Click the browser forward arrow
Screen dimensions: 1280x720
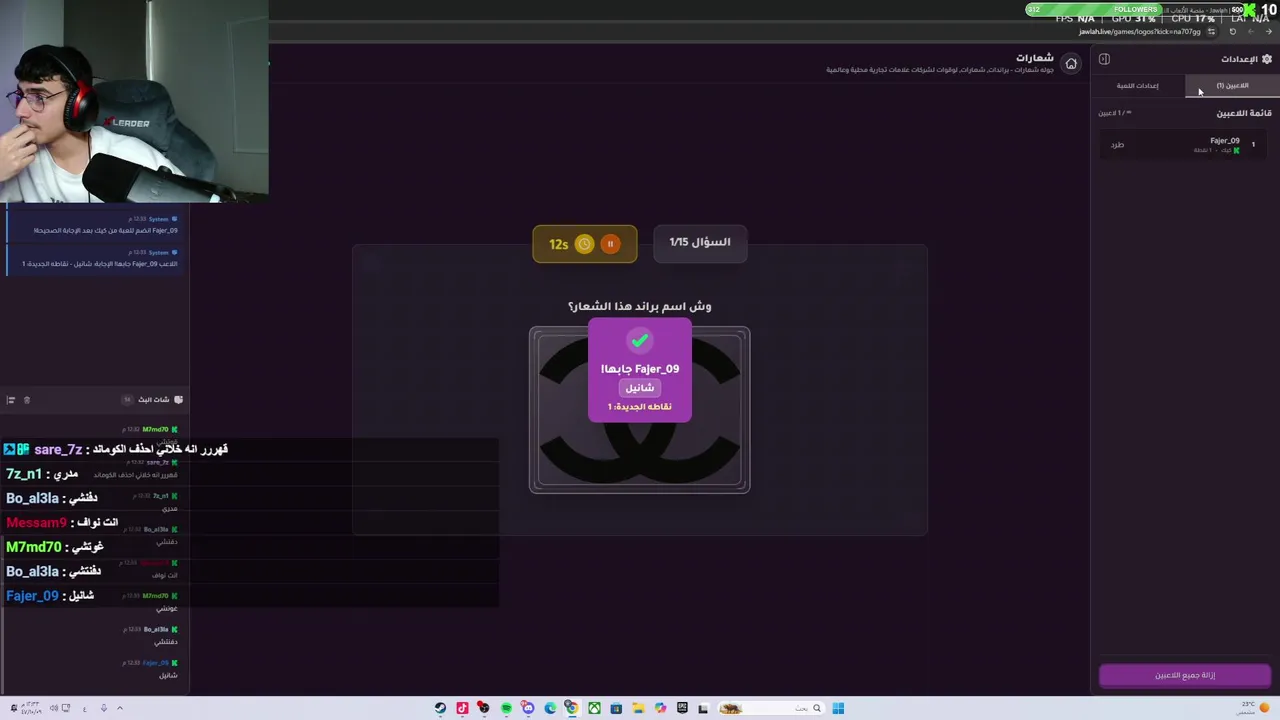1251,32
